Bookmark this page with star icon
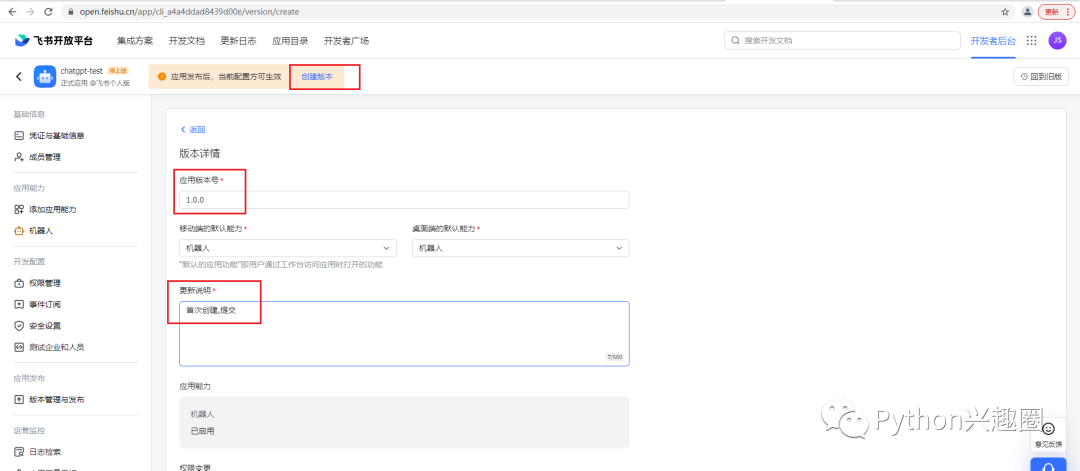This screenshot has width=1080, height=471. pyautogui.click(x=1005, y=11)
